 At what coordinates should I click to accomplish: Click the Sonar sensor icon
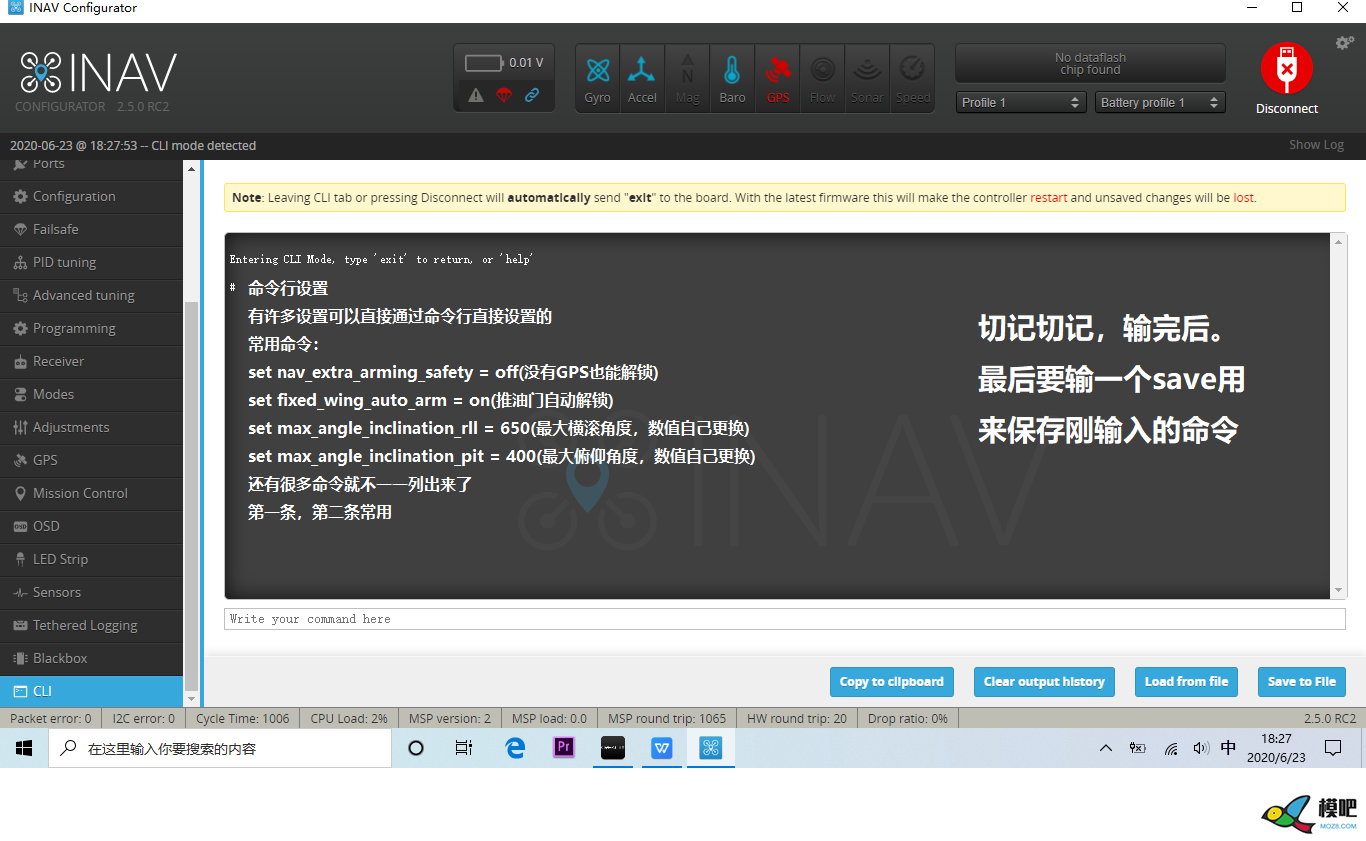pyautogui.click(x=867, y=78)
